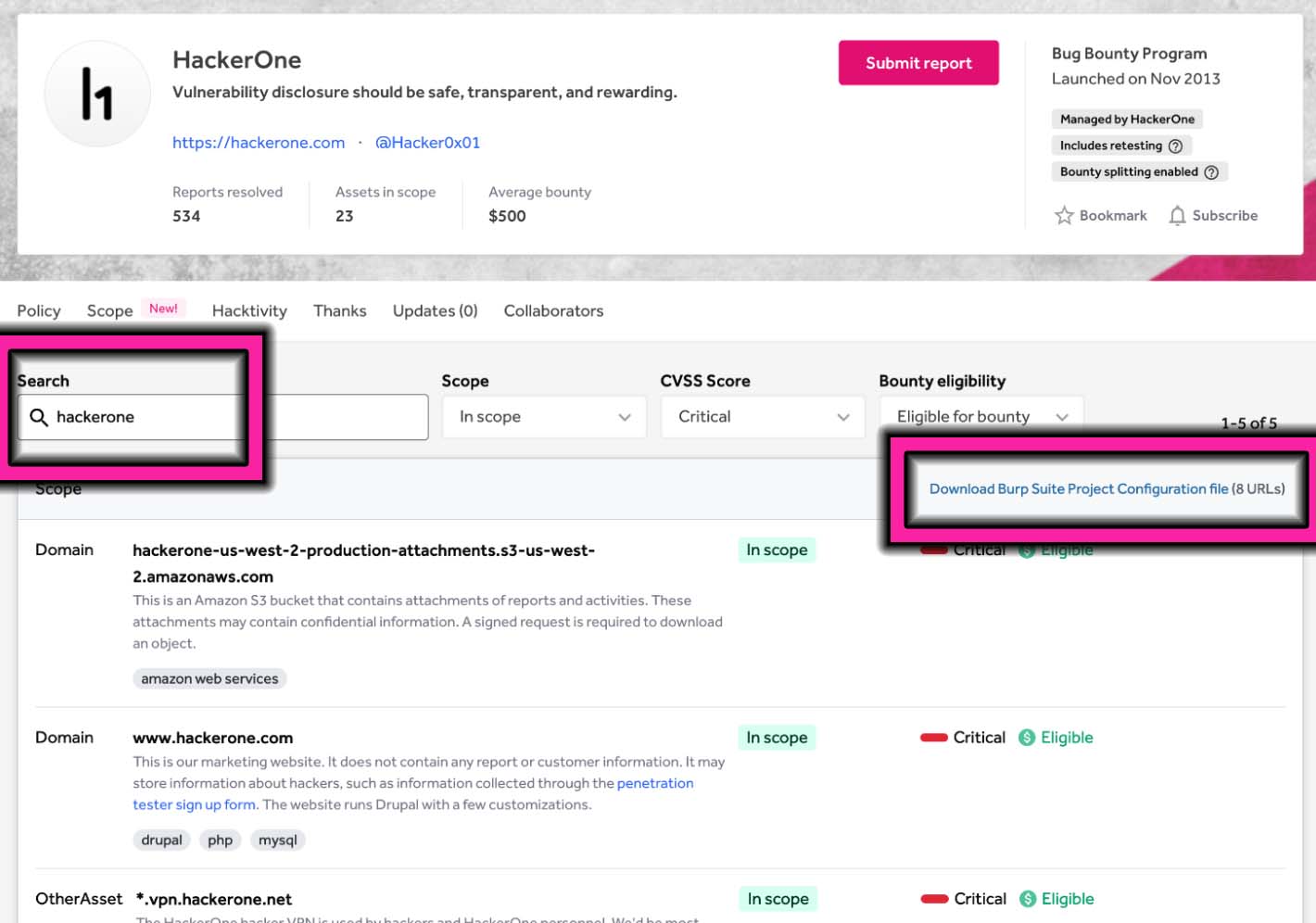
Task: Open the Hacktivity tab
Action: (x=249, y=311)
